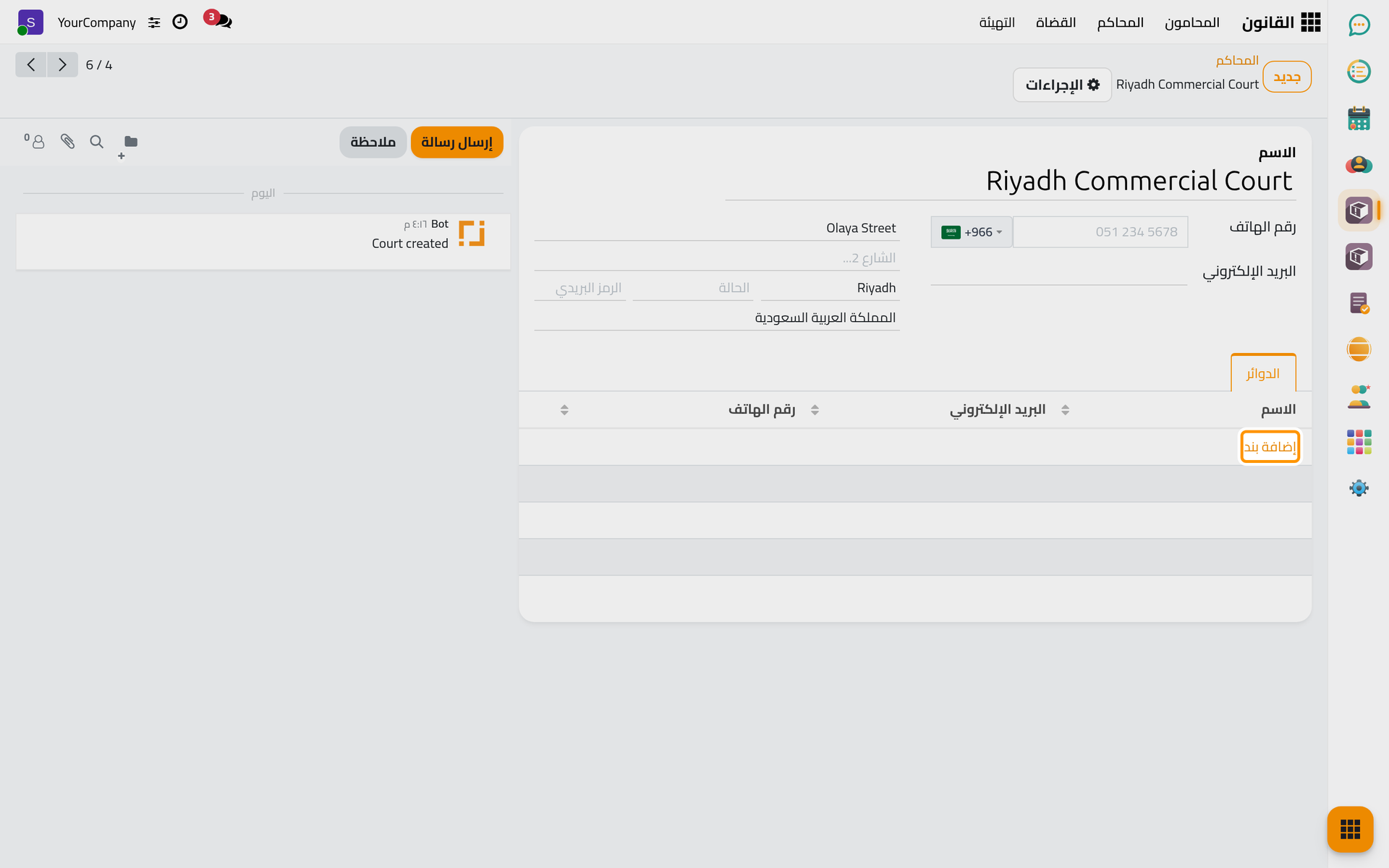Open conversations icon with 3 badge
The height and width of the screenshot is (868, 1389).
pyautogui.click(x=219, y=21)
